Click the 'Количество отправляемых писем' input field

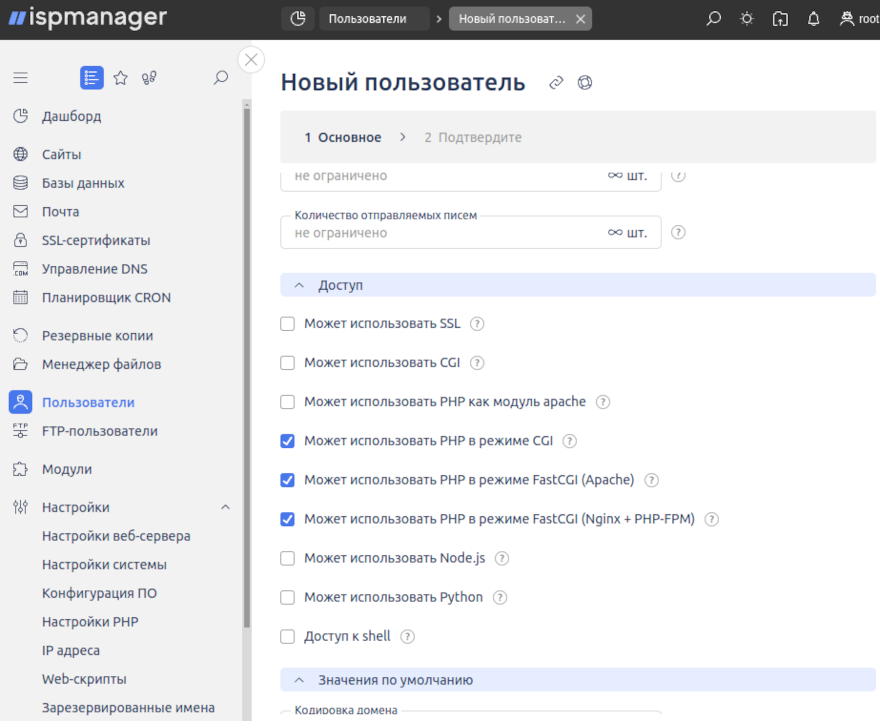(445, 233)
